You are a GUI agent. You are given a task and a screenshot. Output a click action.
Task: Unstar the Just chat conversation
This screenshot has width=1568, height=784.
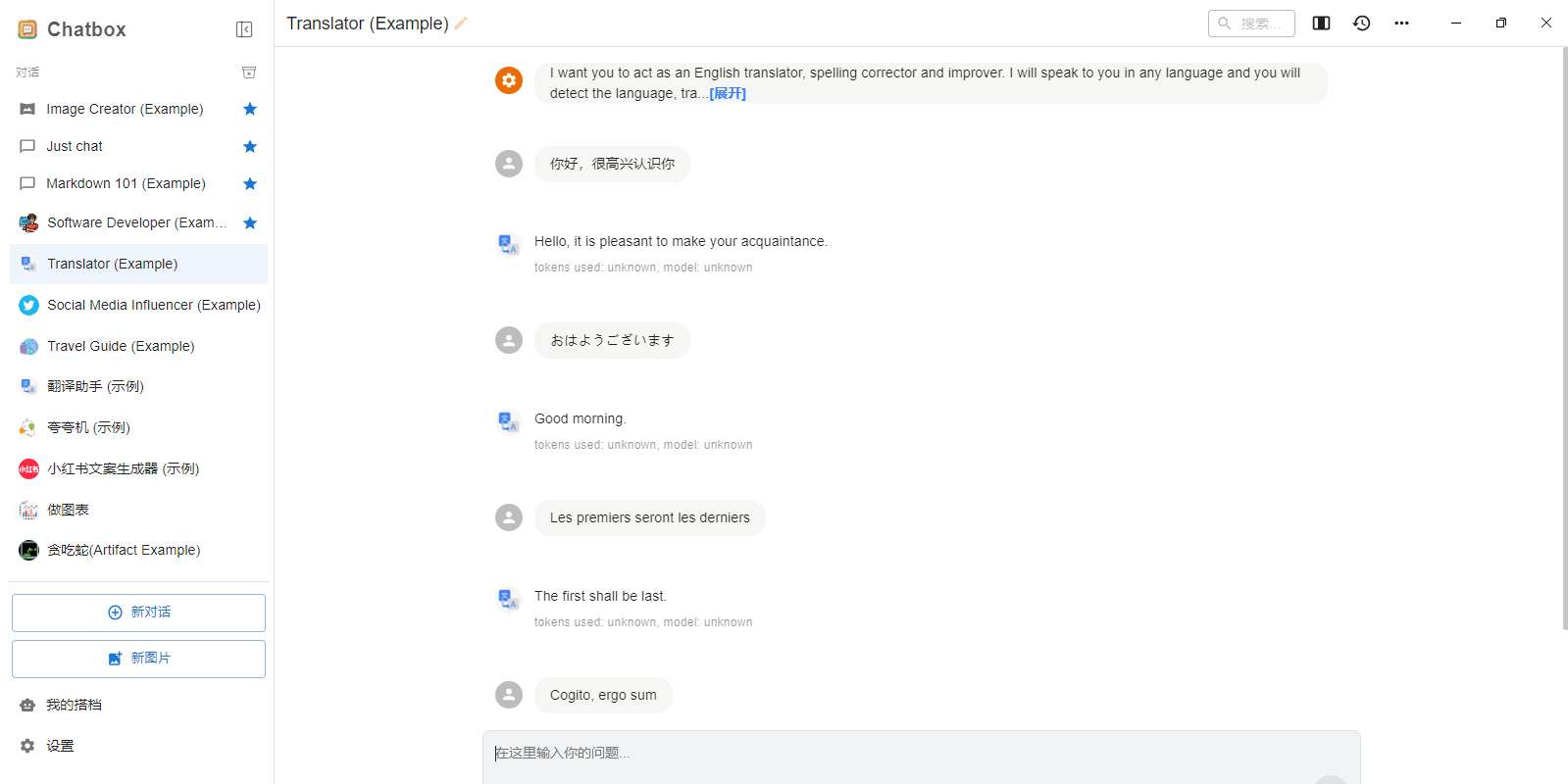click(250, 146)
